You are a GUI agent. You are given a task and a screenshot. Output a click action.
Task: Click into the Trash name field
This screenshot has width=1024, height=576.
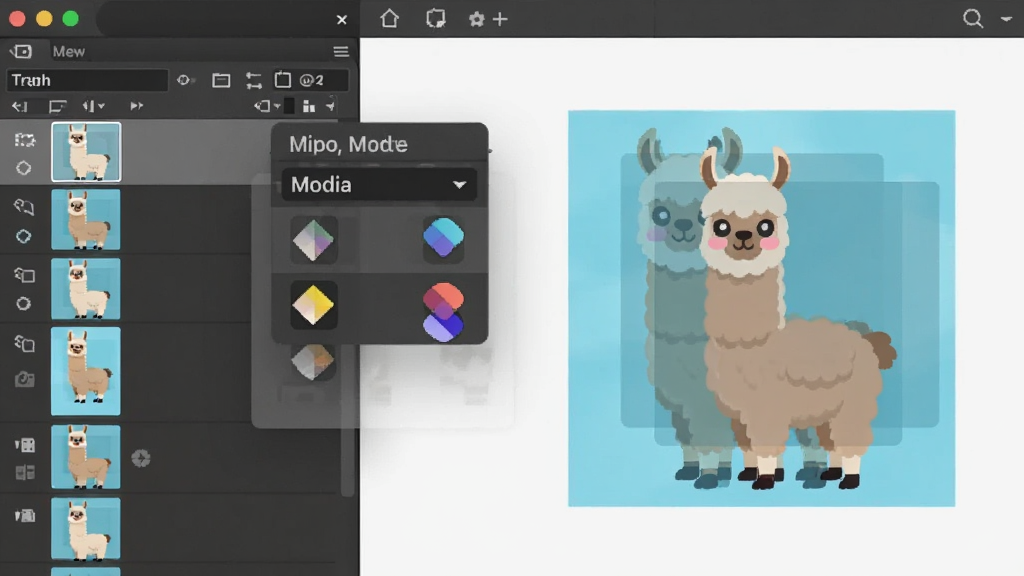(x=88, y=80)
